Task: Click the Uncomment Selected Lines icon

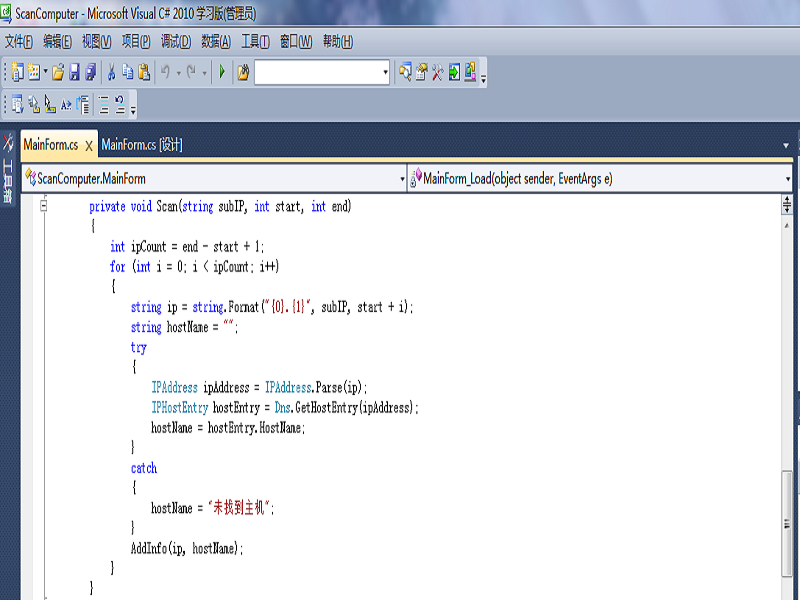Action: click(120, 105)
